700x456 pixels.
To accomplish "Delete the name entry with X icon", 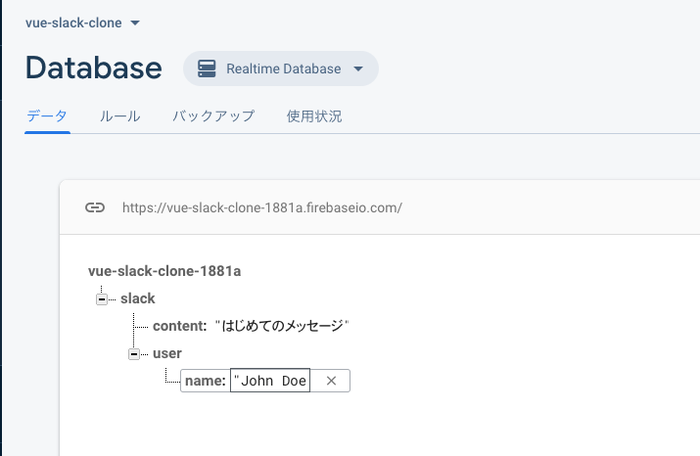I will pos(331,381).
